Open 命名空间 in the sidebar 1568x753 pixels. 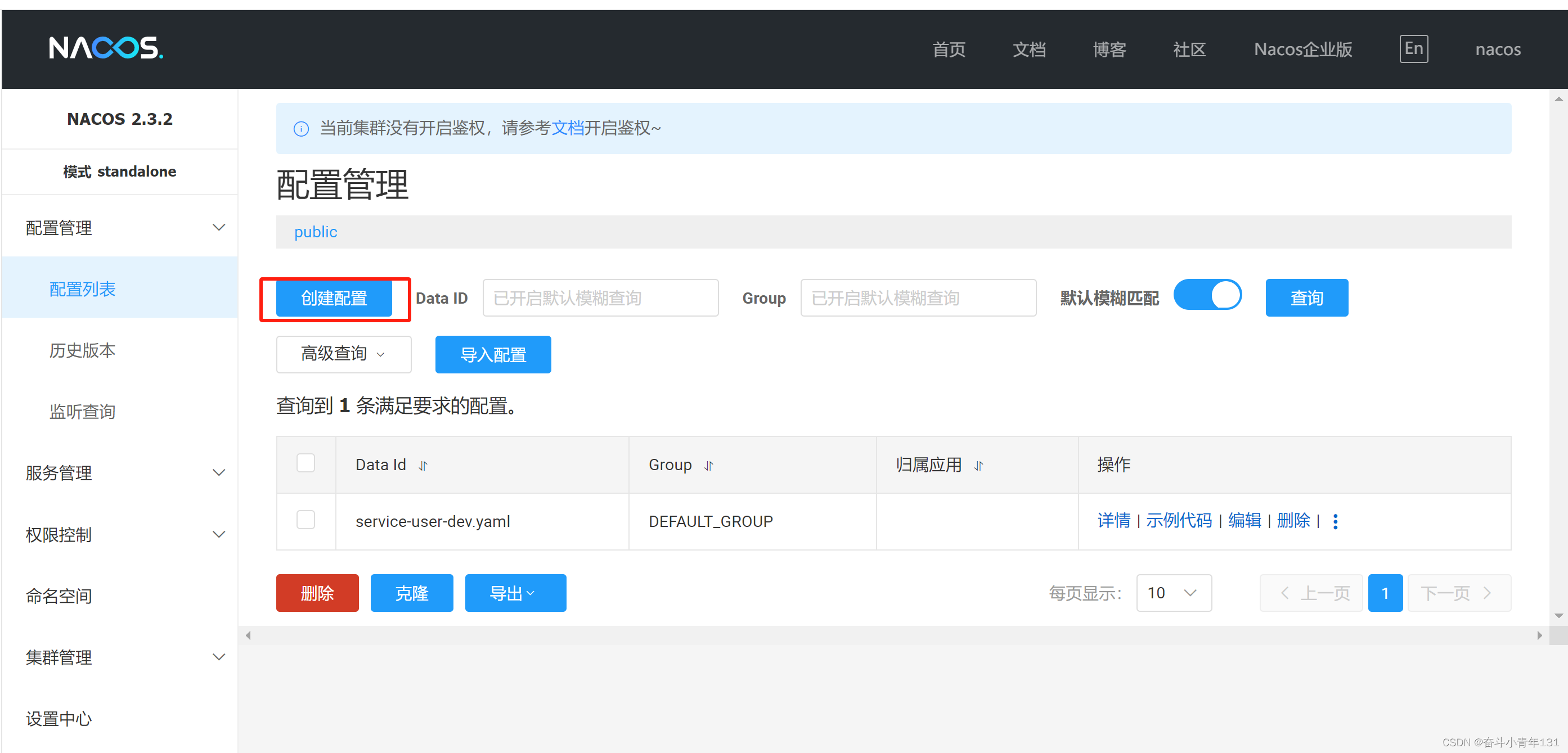coord(59,596)
